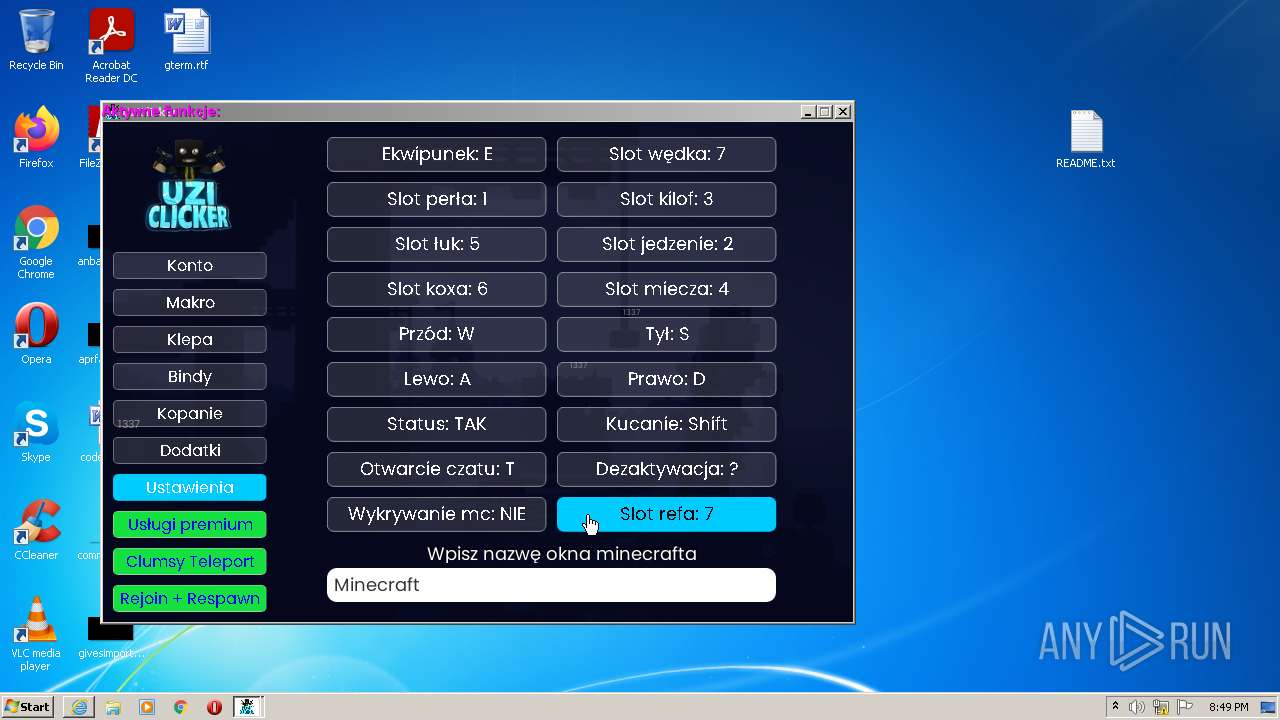Click the Rejoin + Respawn button
1280x720 pixels.
click(x=190, y=598)
